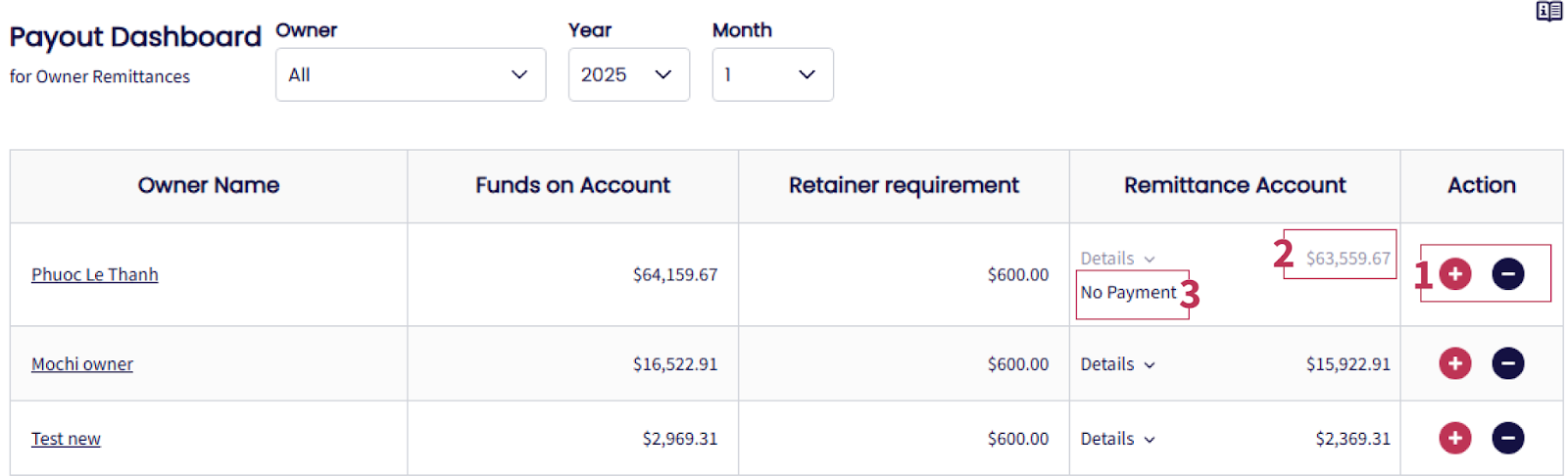Screen dimensions: 1568x476
Task: Expand Details in Mochi owner row
Action: point(1117,364)
